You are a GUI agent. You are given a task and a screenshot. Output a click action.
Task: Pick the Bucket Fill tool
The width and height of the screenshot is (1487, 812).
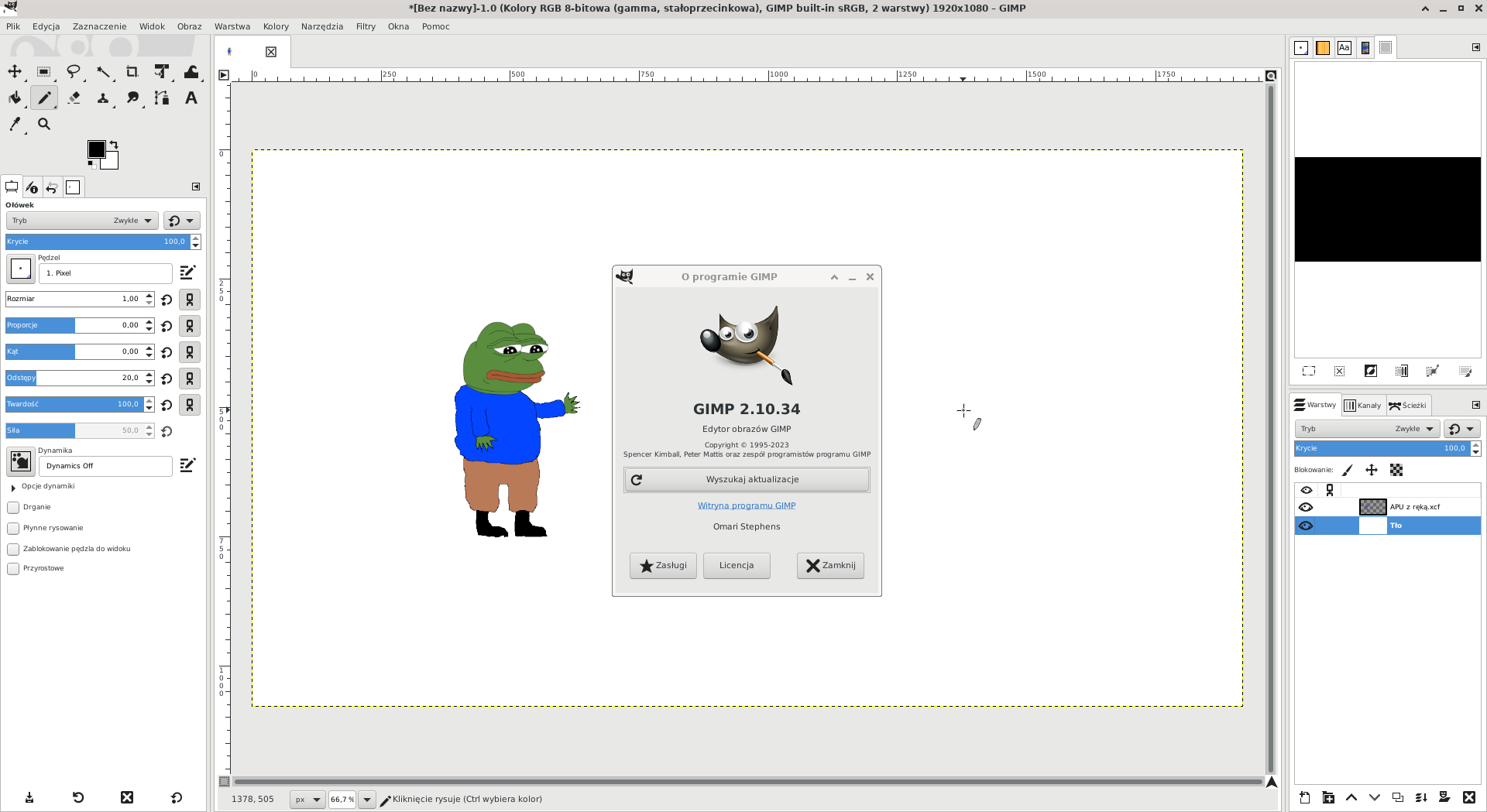click(x=15, y=98)
